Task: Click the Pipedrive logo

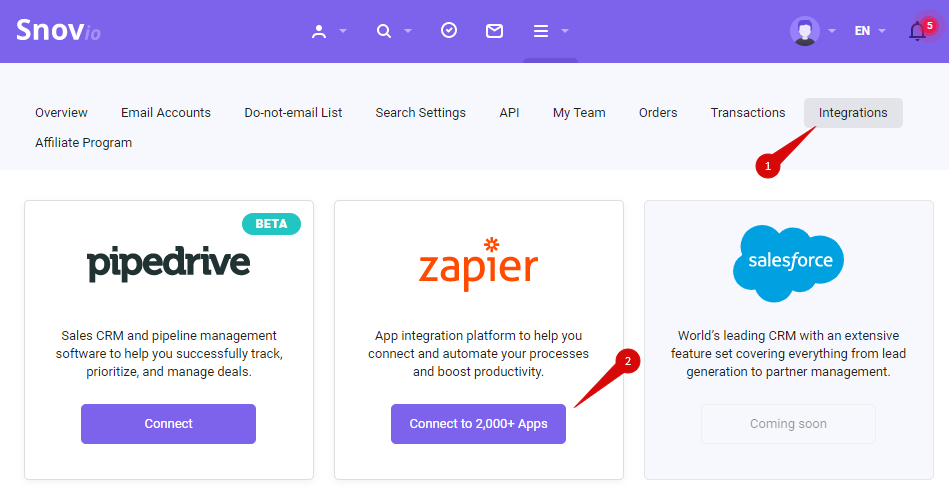Action: click(168, 263)
